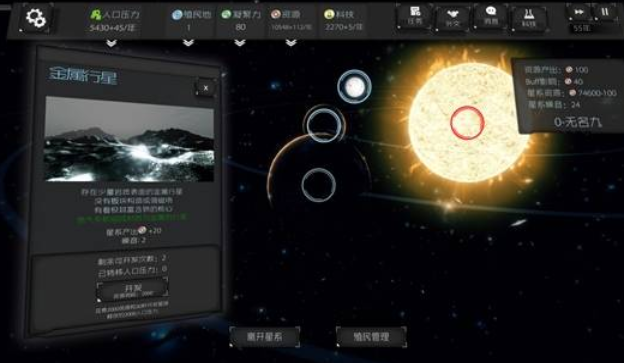Expand chevron under 资源
624x363 pixels.
point(291,43)
